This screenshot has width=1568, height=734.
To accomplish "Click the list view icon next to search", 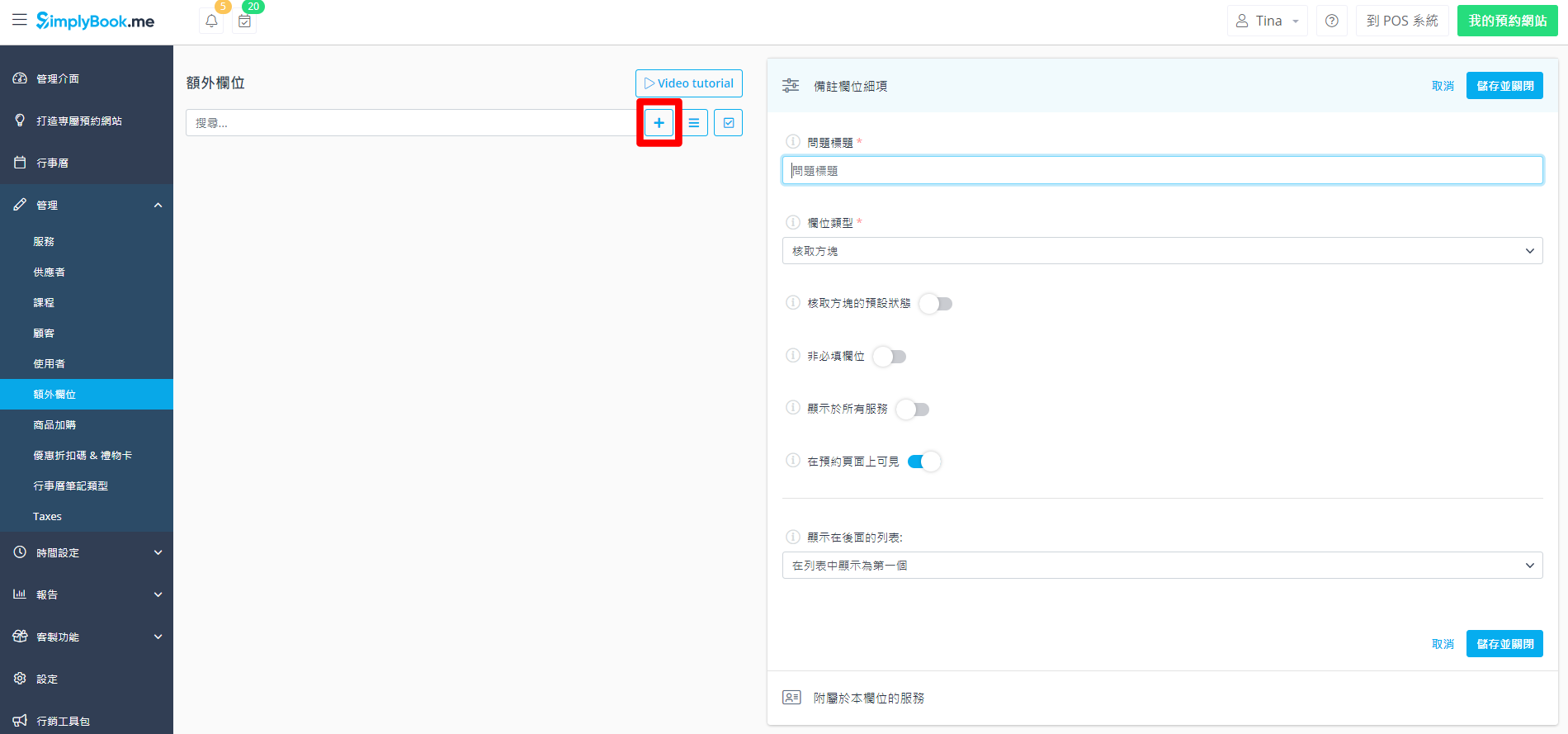I will click(x=694, y=123).
